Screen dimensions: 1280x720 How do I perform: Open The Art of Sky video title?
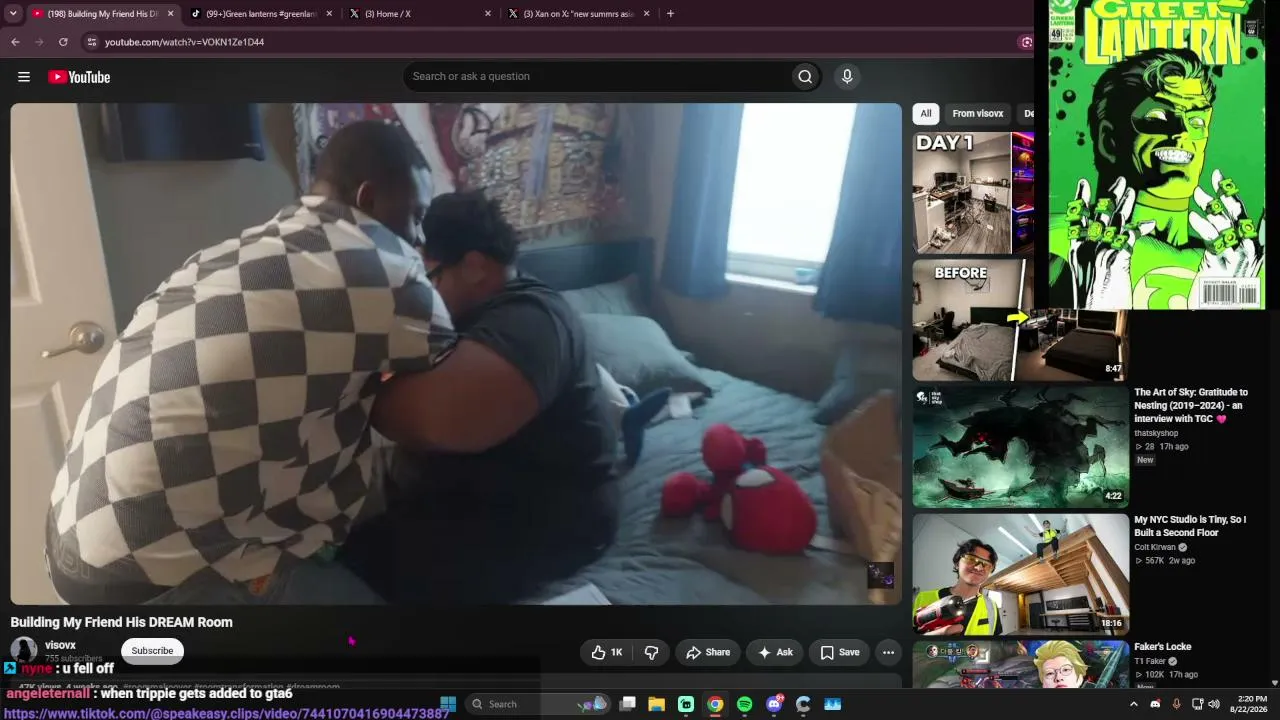[x=1191, y=405]
